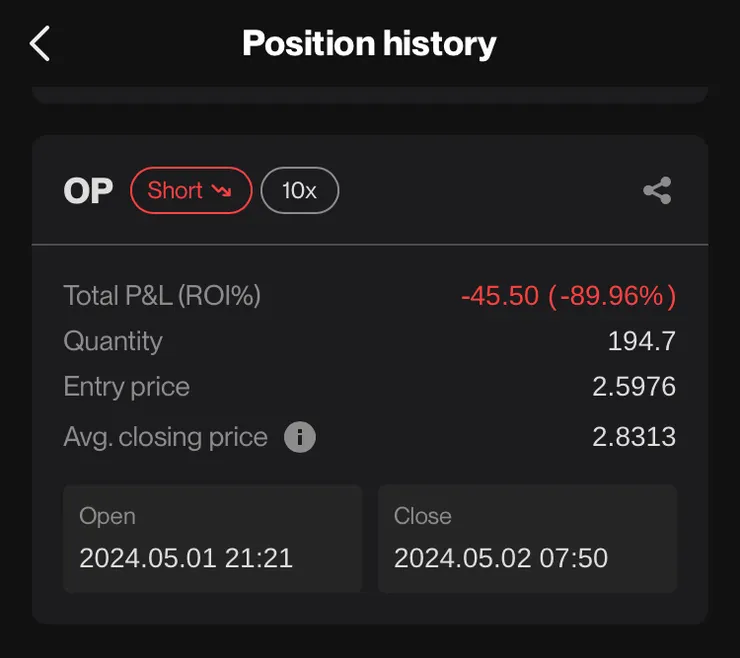Select the OP symbol name
The image size is (740, 658).
coord(88,191)
